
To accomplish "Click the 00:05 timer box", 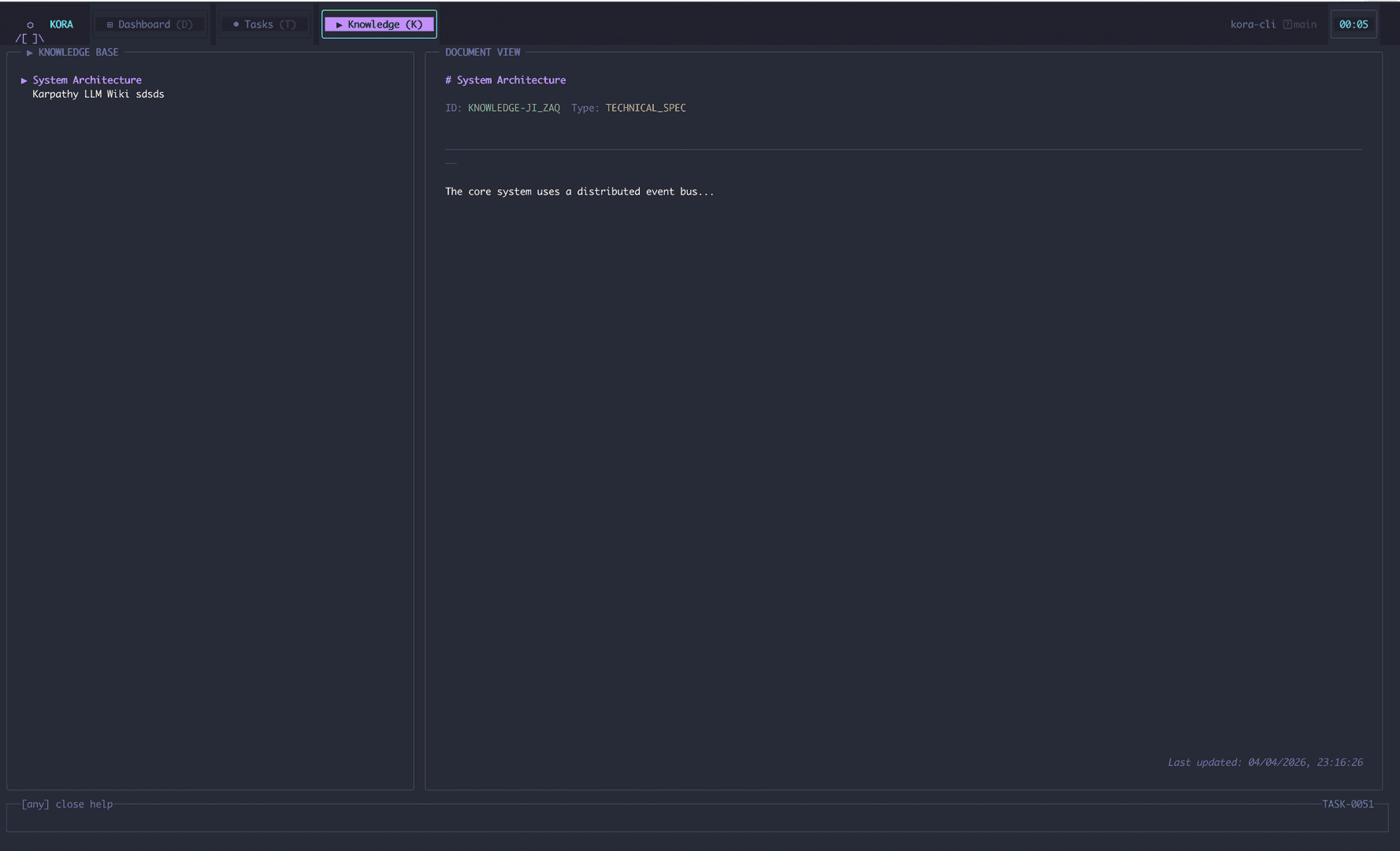I will pos(1354,24).
